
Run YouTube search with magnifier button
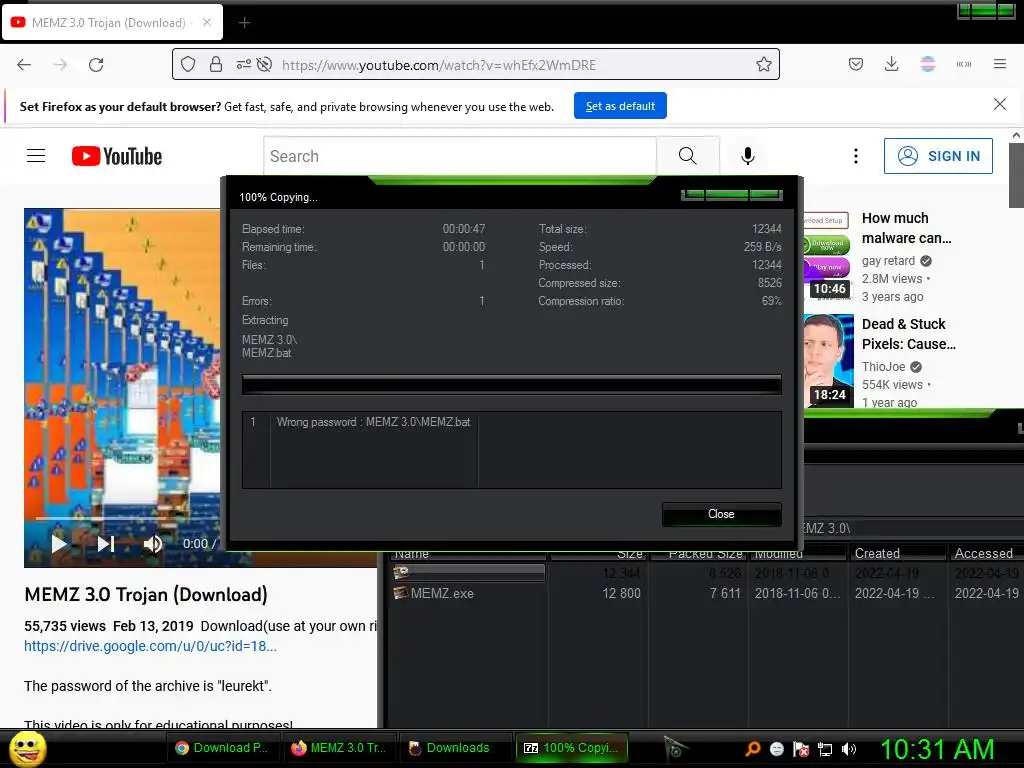(688, 155)
